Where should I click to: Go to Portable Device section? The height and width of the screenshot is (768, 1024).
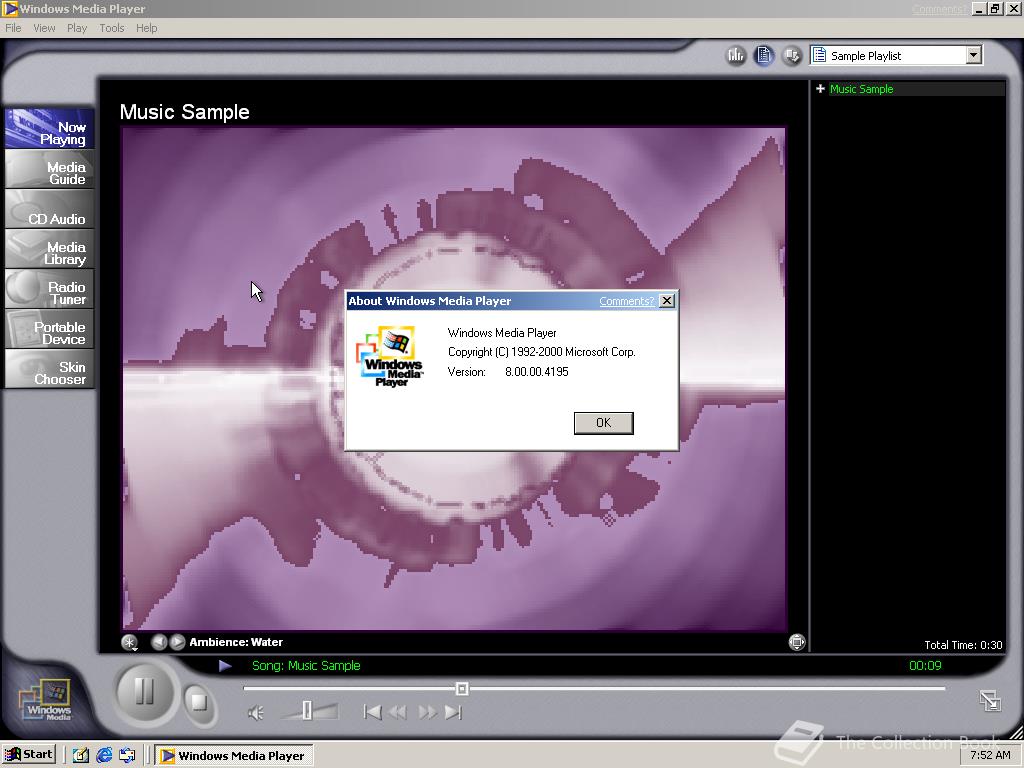(x=50, y=329)
